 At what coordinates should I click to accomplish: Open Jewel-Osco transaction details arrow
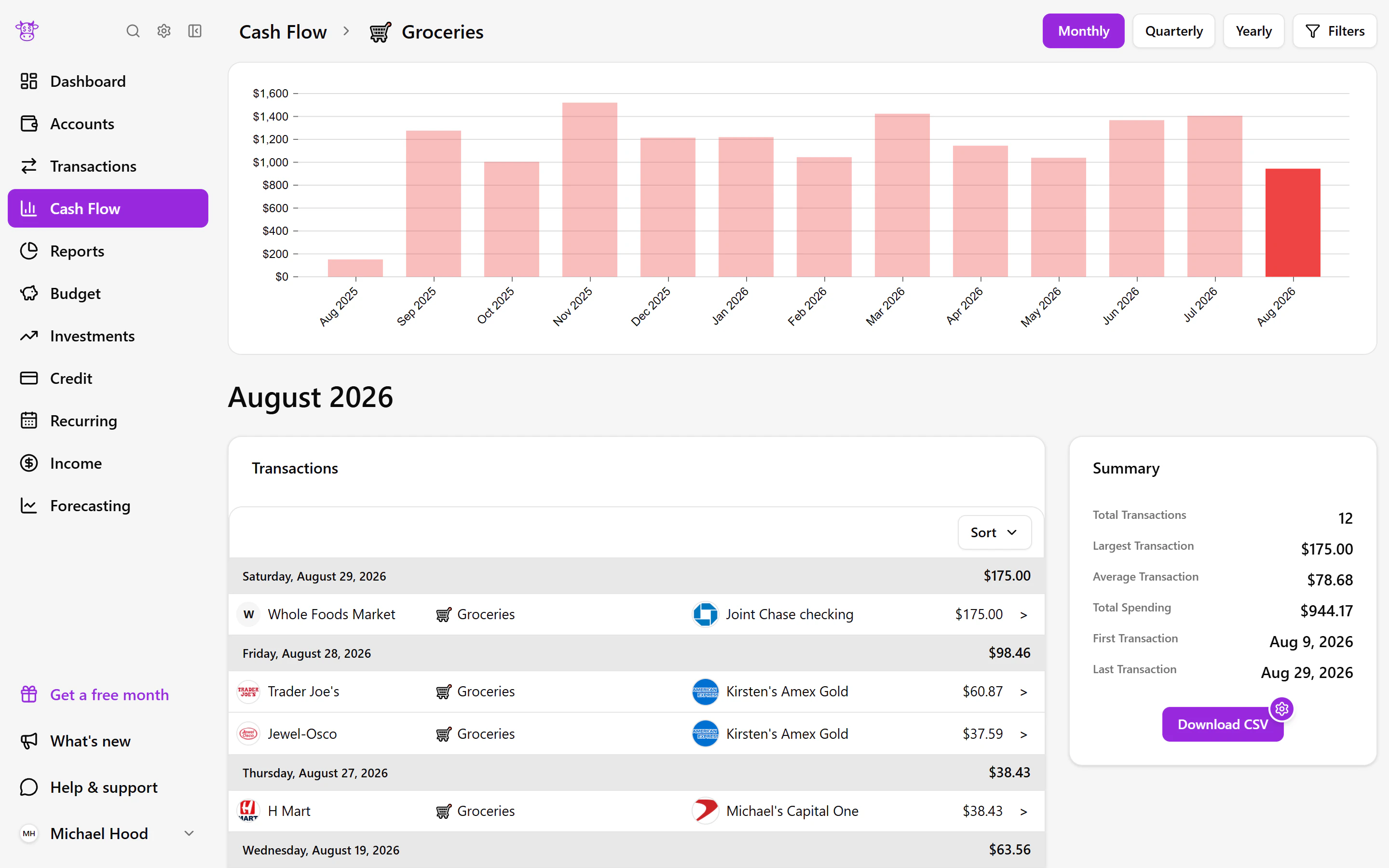(1023, 734)
